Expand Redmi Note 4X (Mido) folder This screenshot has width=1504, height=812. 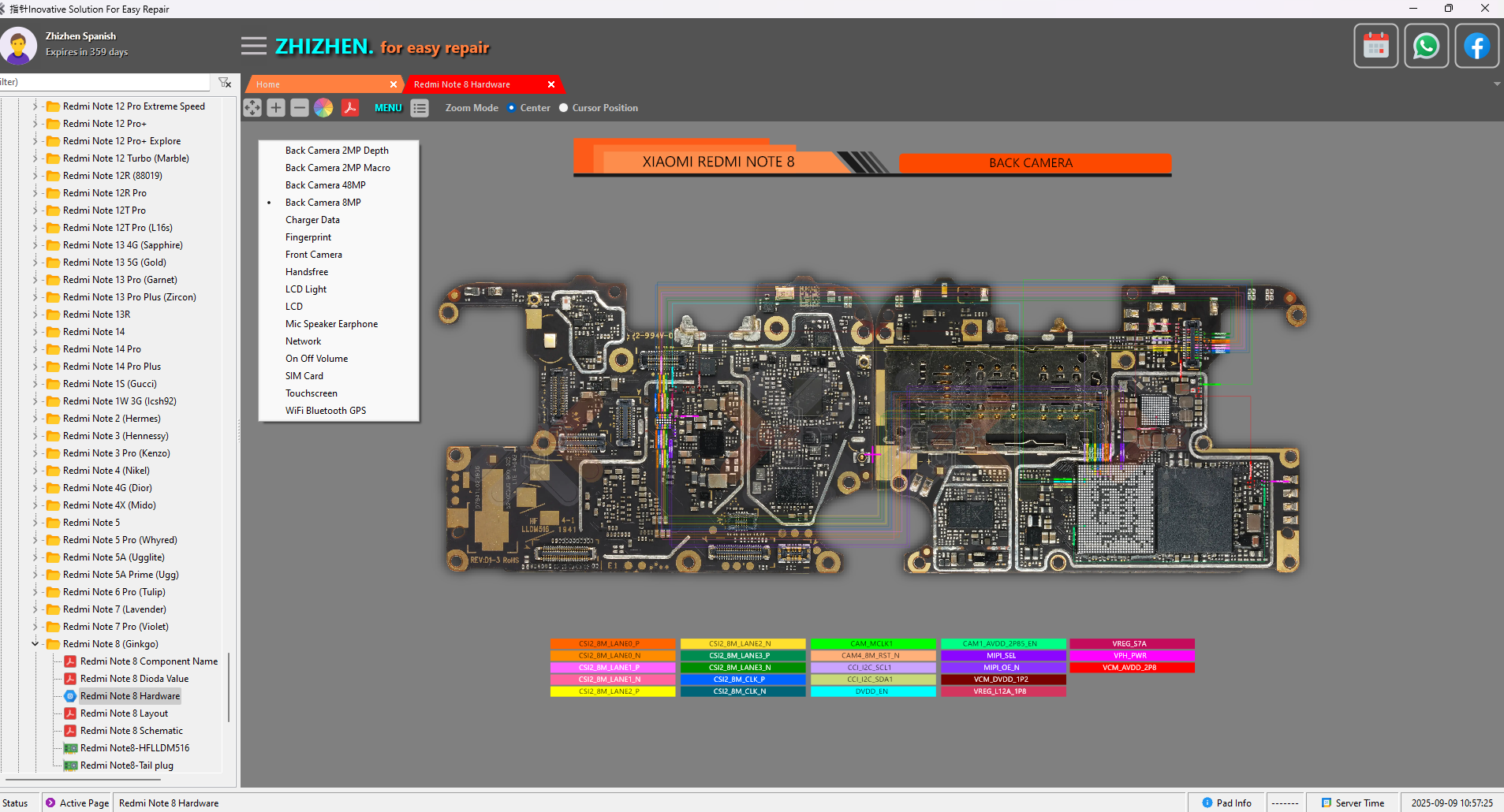[35, 505]
